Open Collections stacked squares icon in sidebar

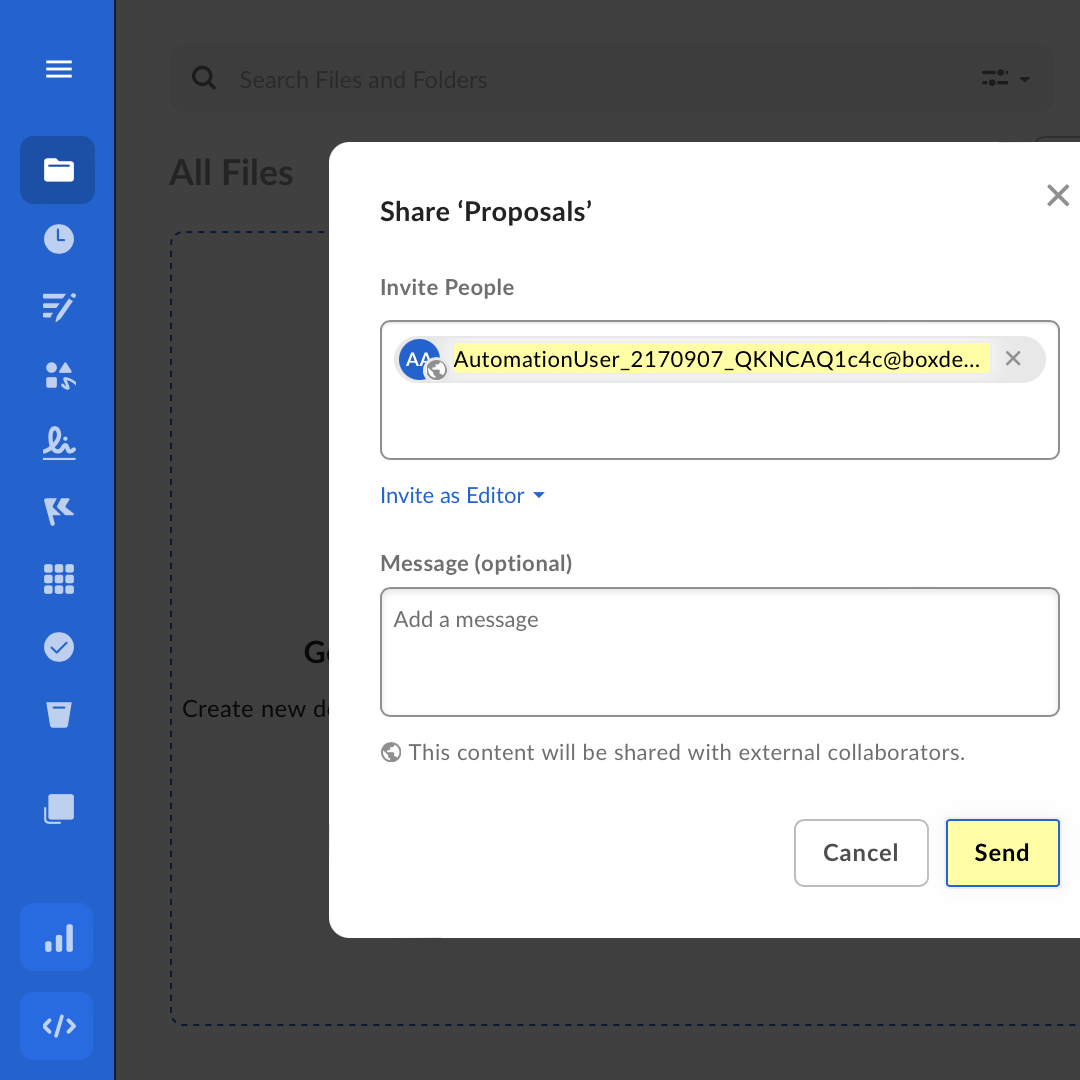click(x=59, y=809)
